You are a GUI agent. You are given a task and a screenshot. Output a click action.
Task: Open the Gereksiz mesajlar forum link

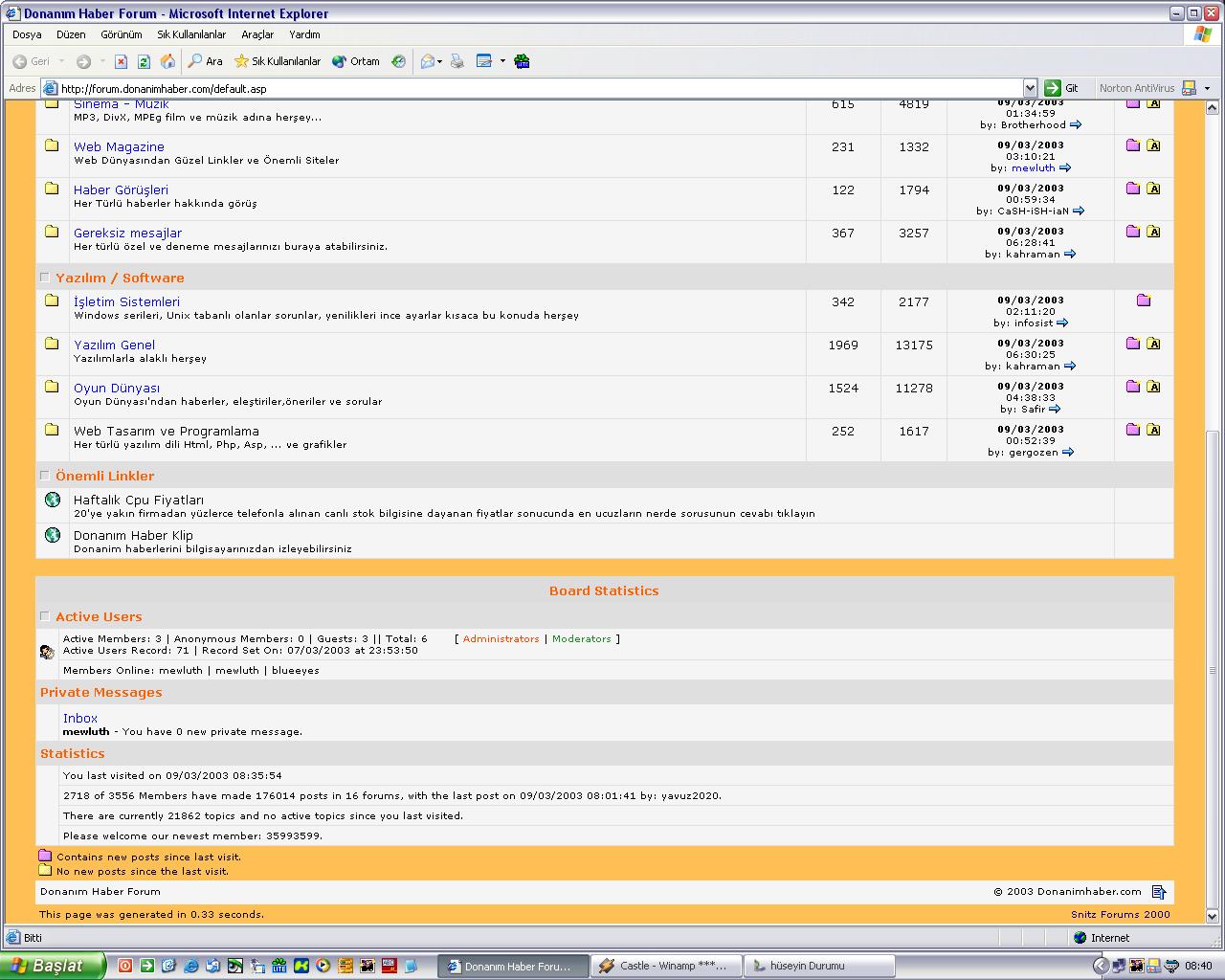pyautogui.click(x=127, y=233)
